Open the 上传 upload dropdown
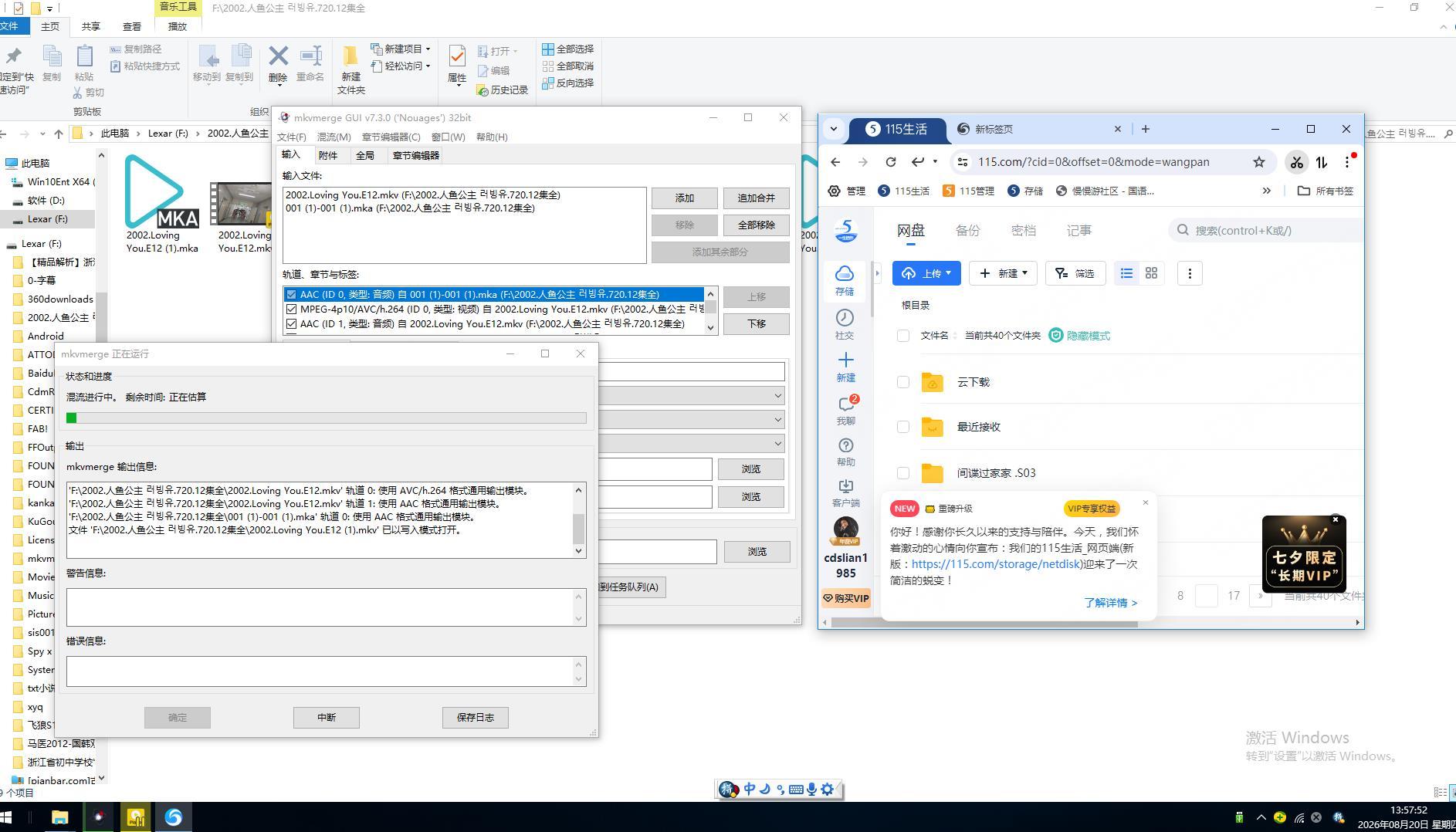 (x=926, y=273)
